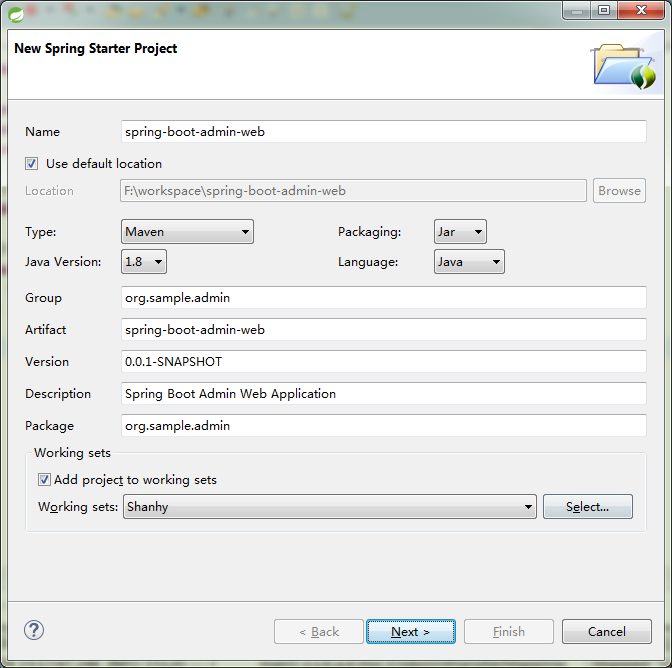672x668 pixels.
Task: Click the Cancel button
Action: click(607, 632)
